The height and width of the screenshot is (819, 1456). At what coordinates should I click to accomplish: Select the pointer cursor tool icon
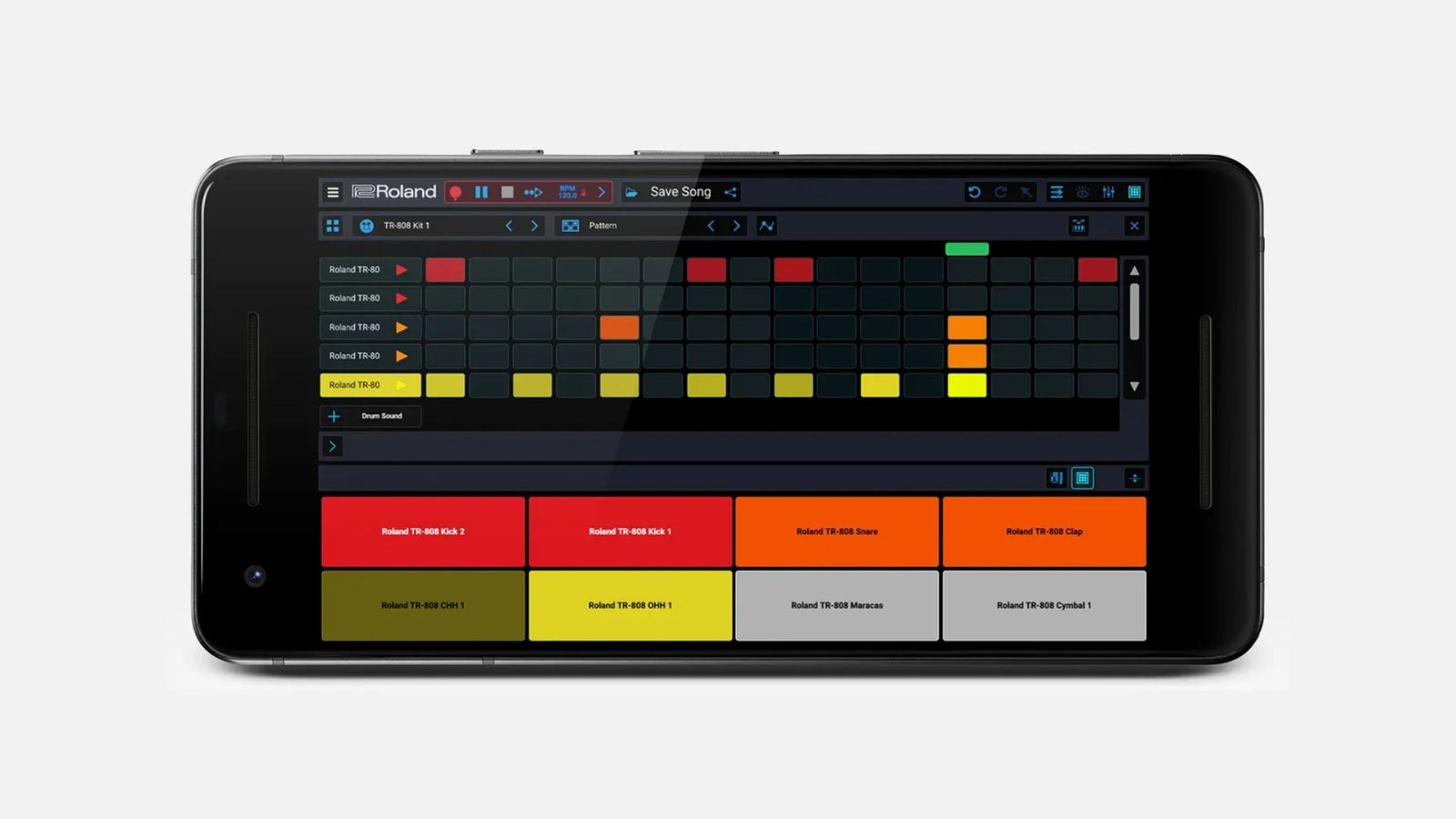pyautogui.click(x=1026, y=192)
